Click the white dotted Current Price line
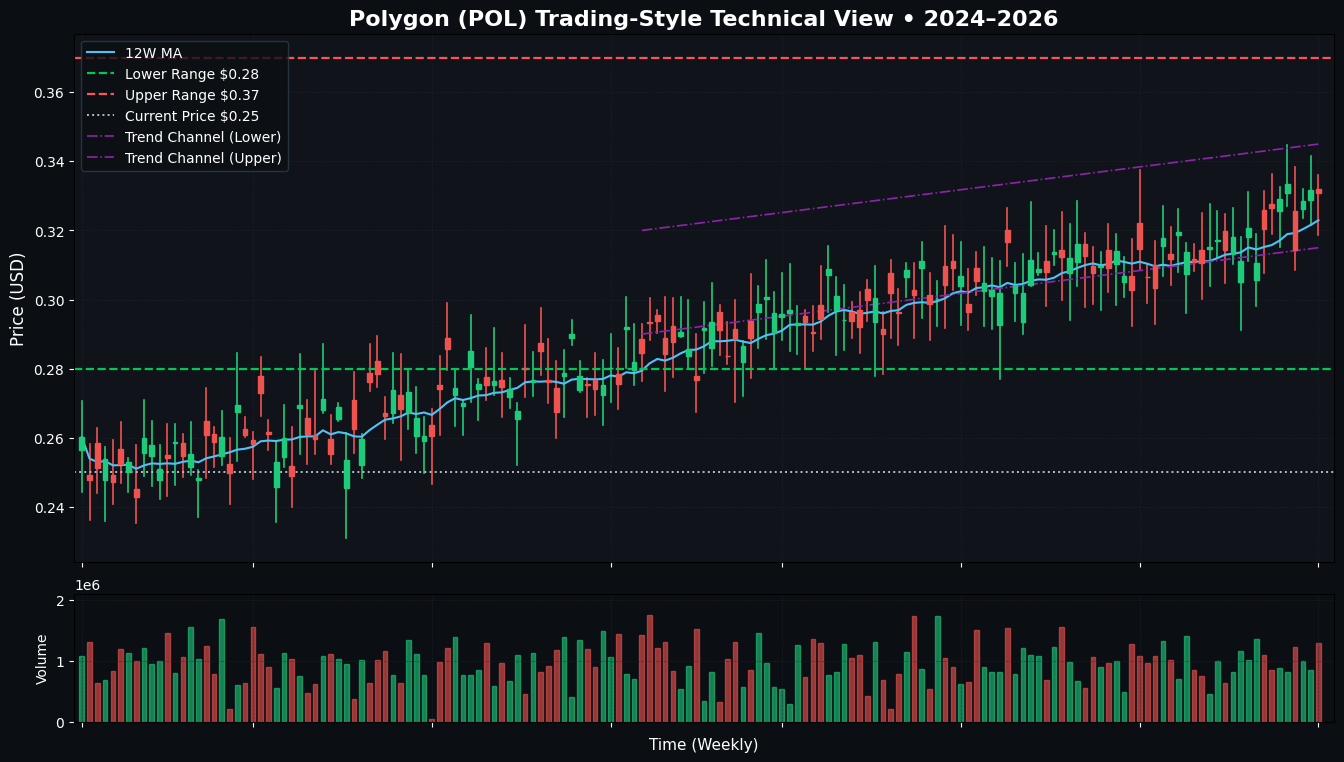This screenshot has width=1344, height=762. [x=704, y=472]
